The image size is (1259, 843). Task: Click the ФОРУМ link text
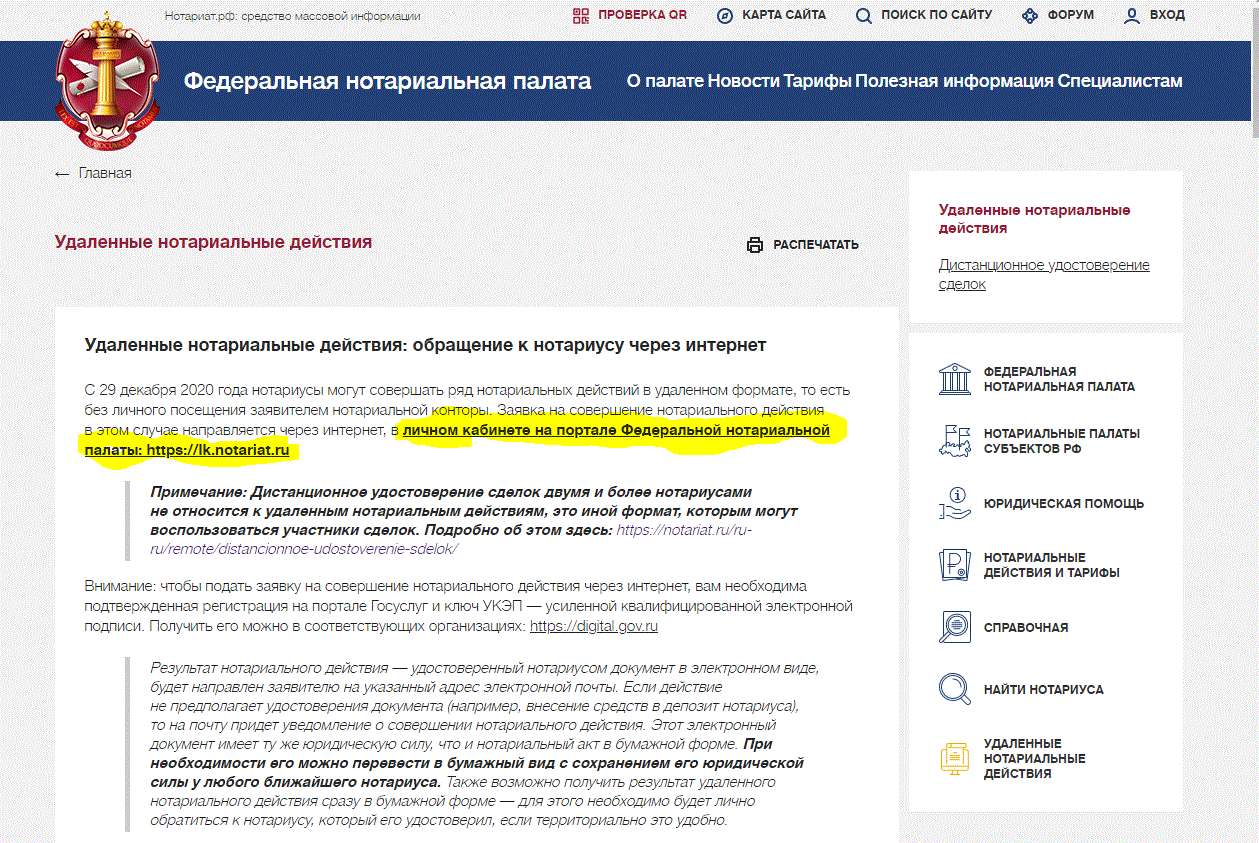coord(1071,15)
